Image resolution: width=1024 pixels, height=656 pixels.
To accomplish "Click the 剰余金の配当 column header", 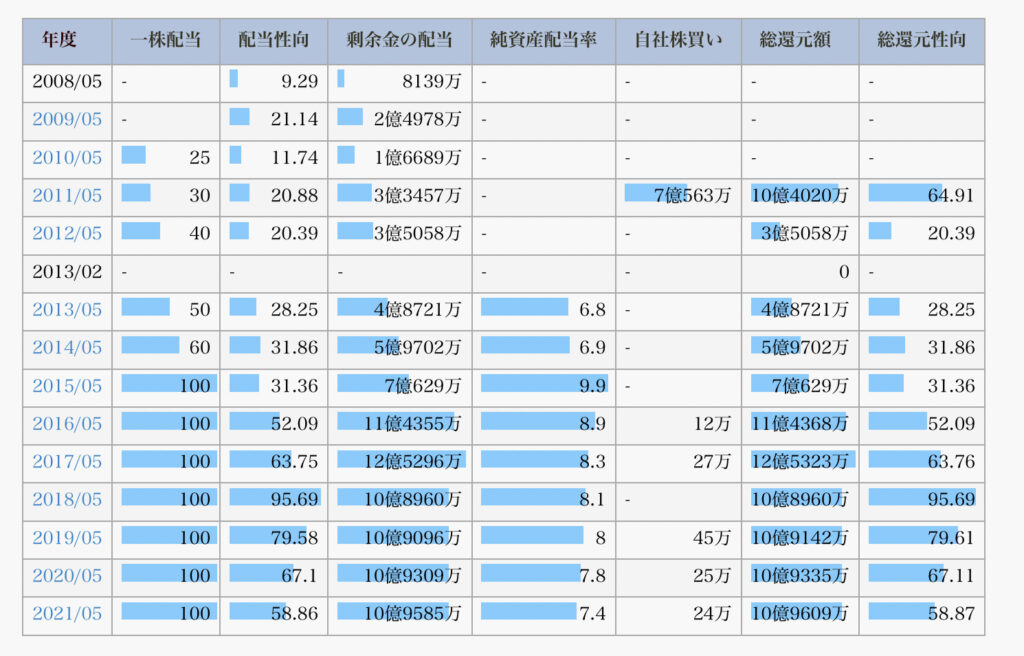I will 399,40.
